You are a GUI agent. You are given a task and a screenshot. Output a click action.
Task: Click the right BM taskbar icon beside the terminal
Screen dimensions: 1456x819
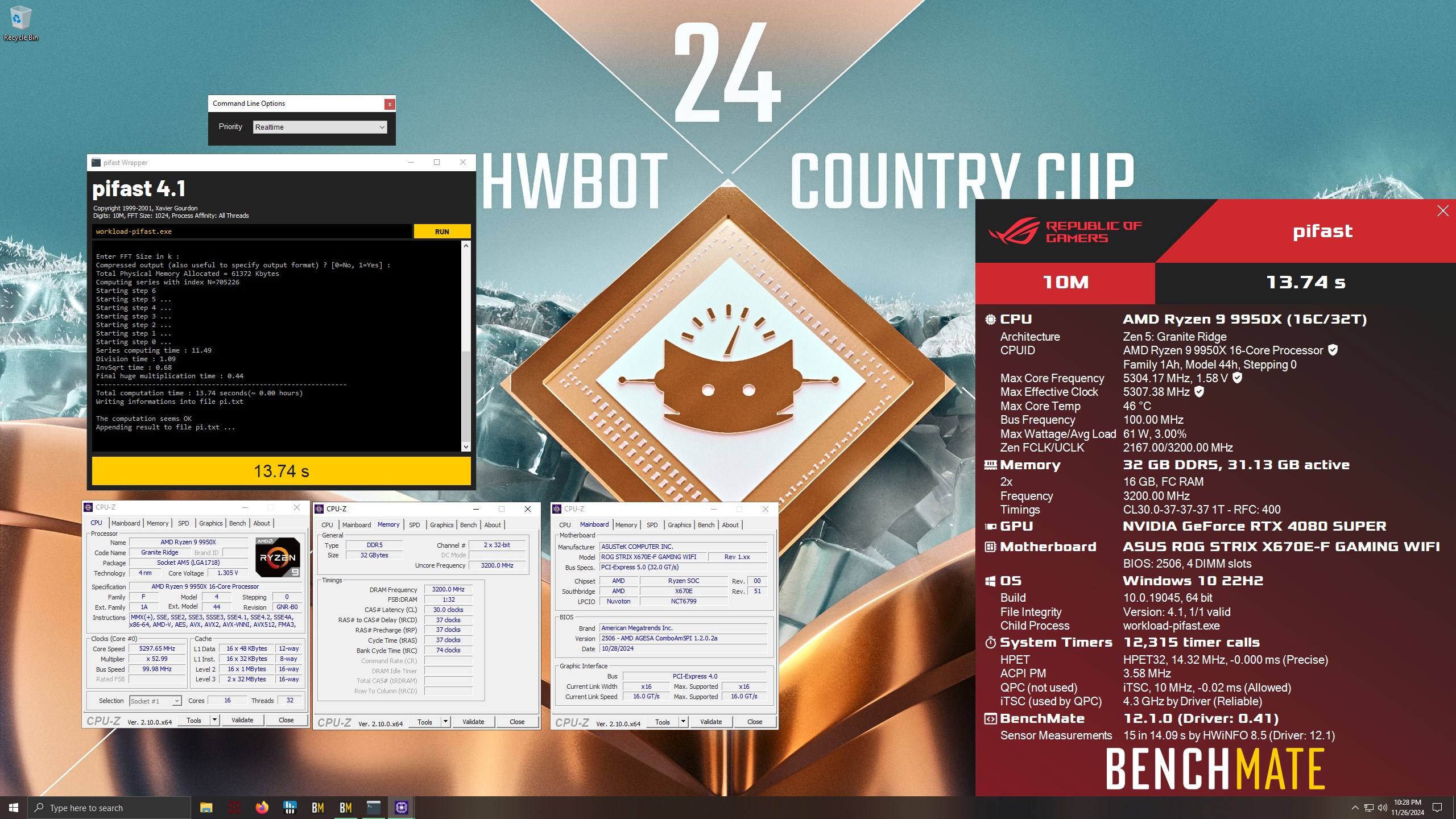(x=345, y=808)
